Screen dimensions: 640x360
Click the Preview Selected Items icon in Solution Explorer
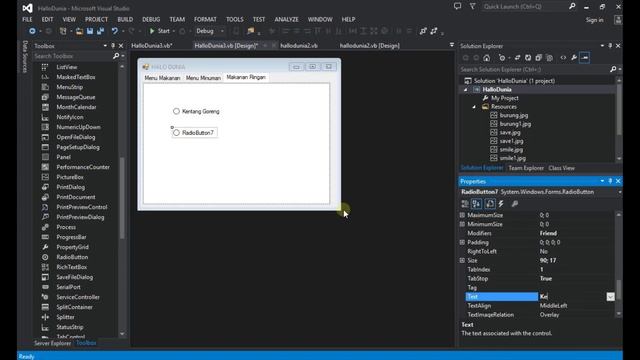point(584,58)
